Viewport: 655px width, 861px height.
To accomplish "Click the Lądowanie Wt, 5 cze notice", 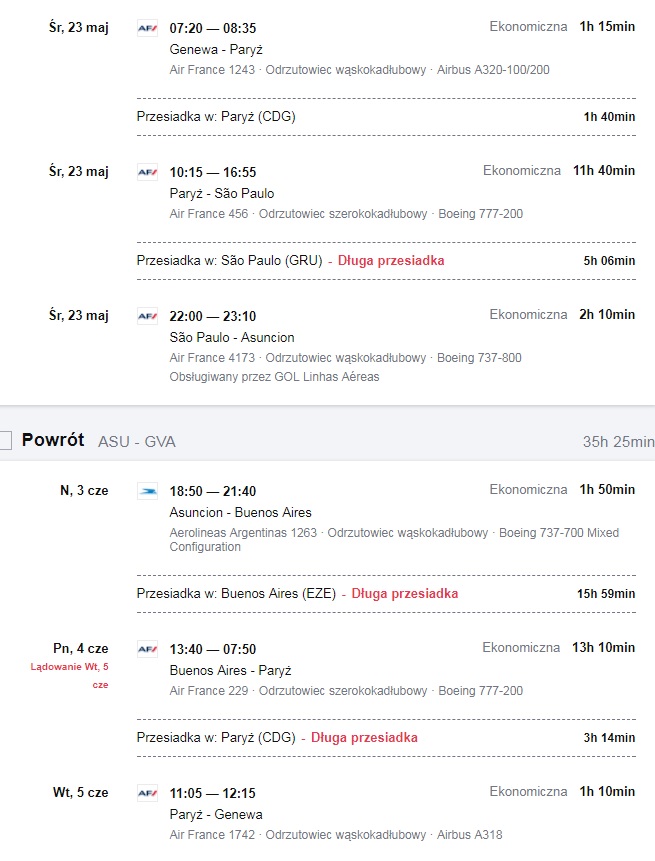I will coord(69,675).
